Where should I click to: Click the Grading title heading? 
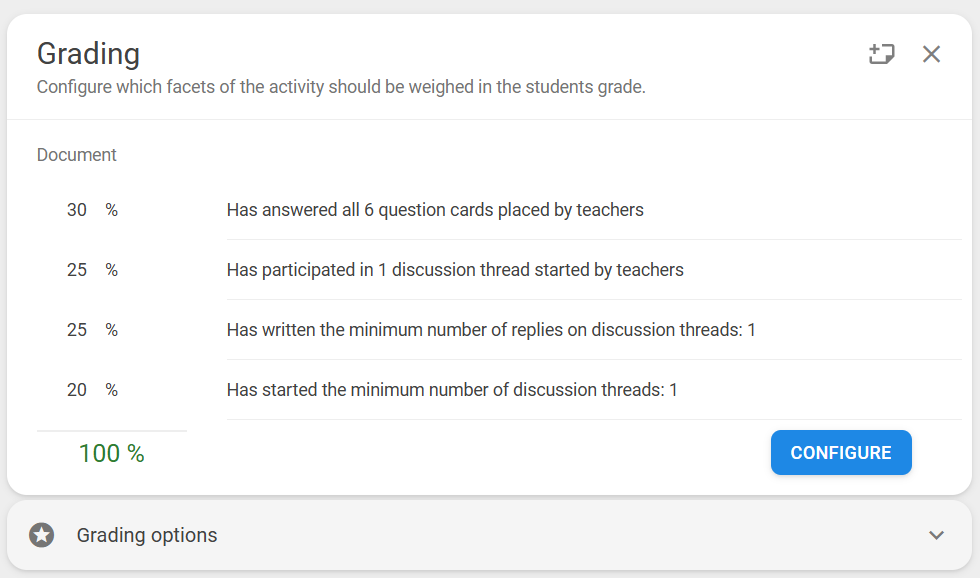[88, 54]
